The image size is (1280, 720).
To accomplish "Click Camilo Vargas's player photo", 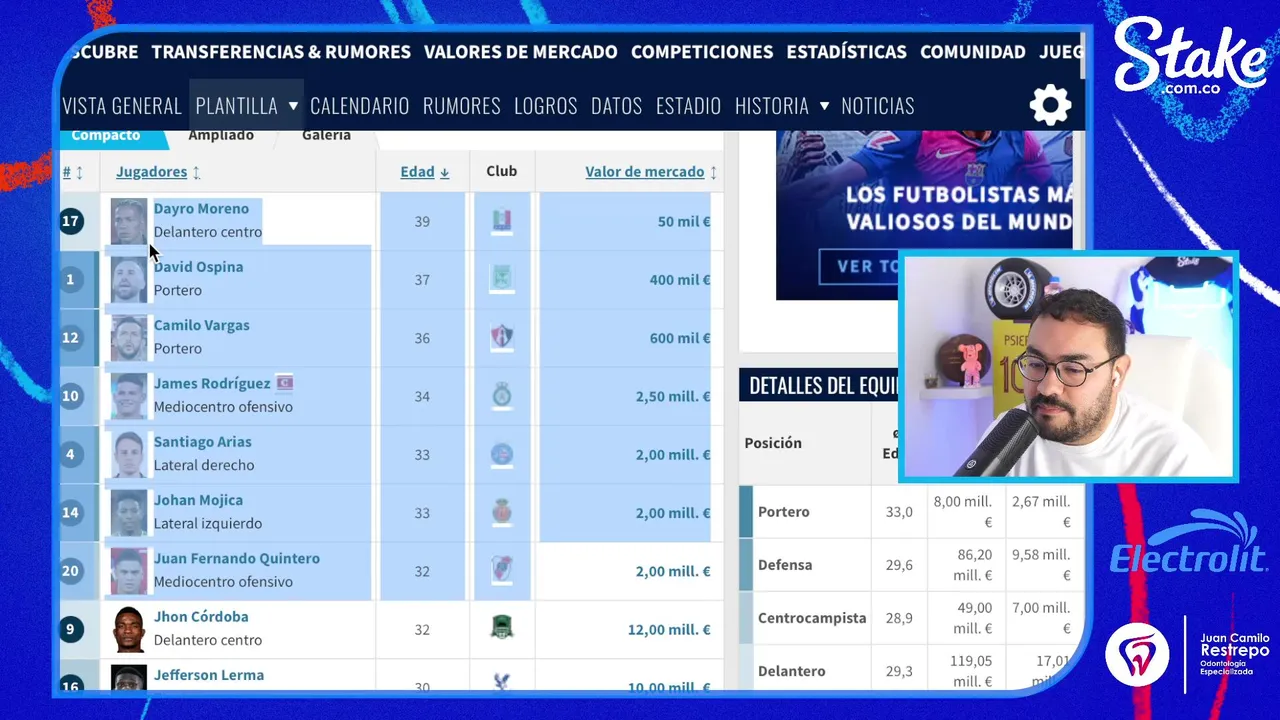I will [x=129, y=338].
